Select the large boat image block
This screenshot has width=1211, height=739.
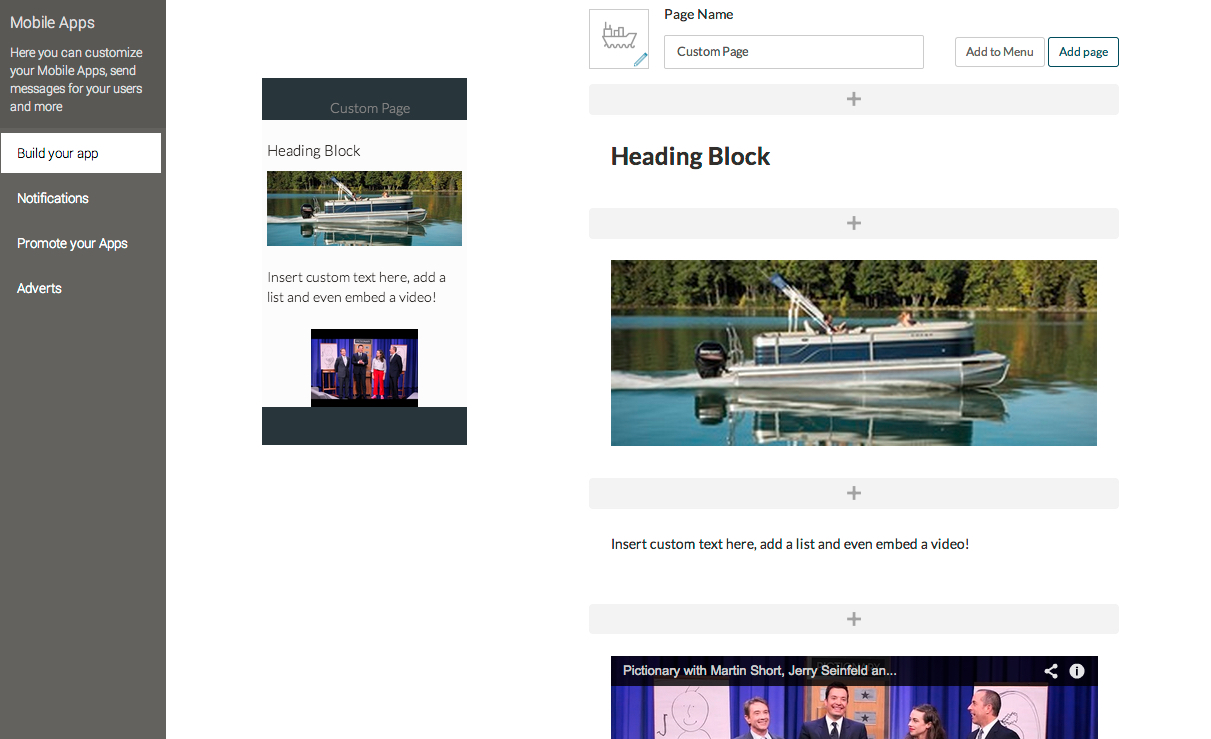[853, 352]
